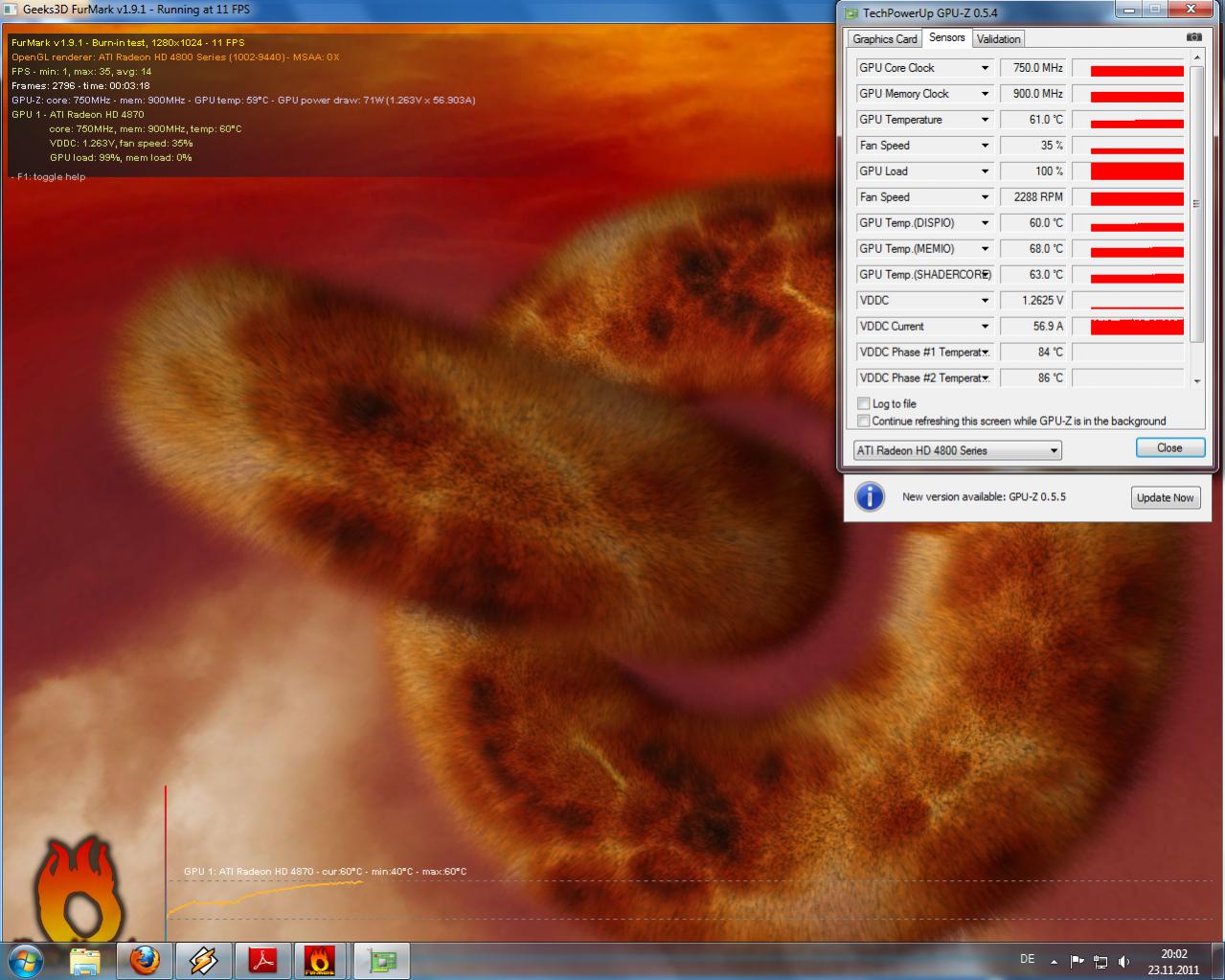
Task: Select the GPU-Z graphics card taskbar icon
Action: pos(381,960)
